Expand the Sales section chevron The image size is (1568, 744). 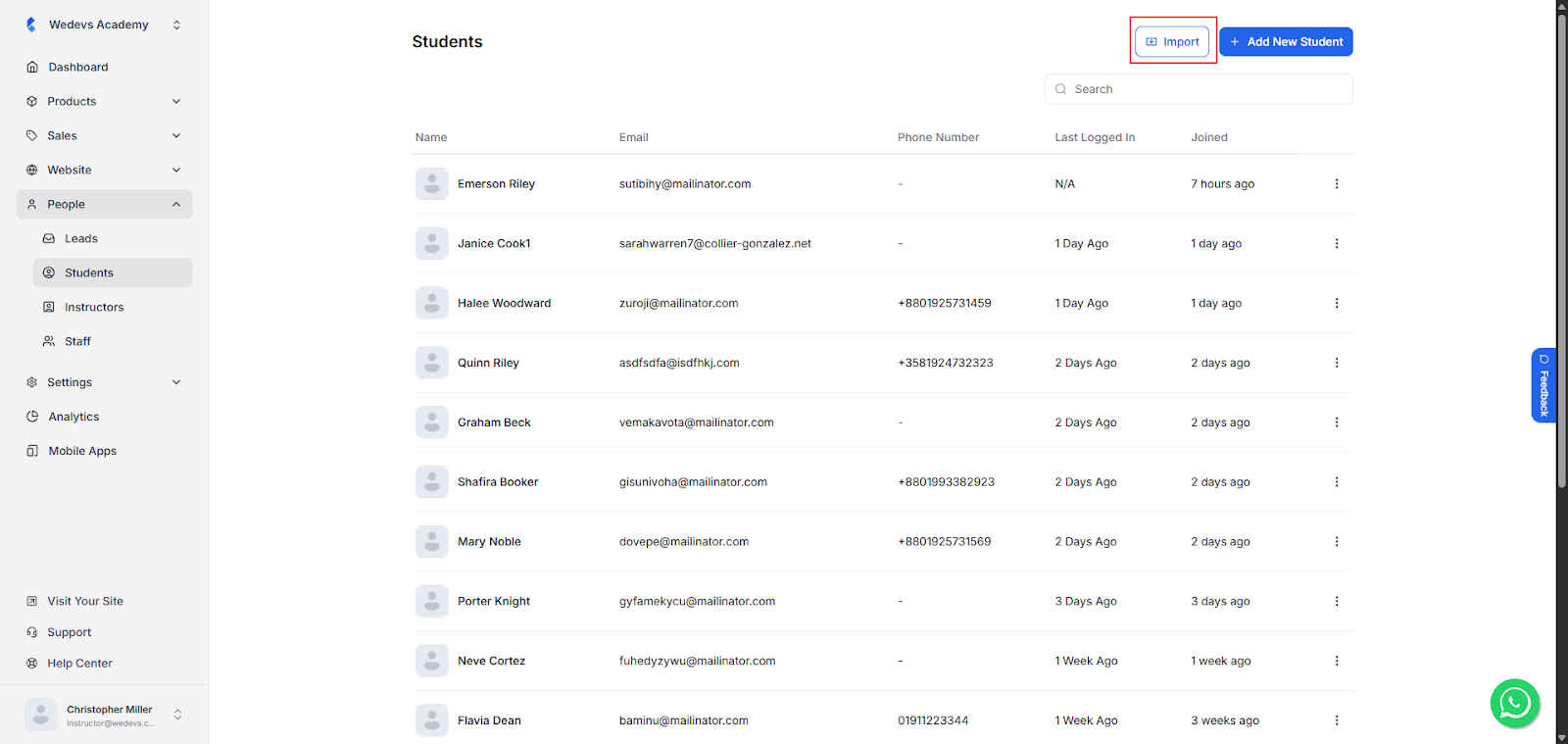176,136
